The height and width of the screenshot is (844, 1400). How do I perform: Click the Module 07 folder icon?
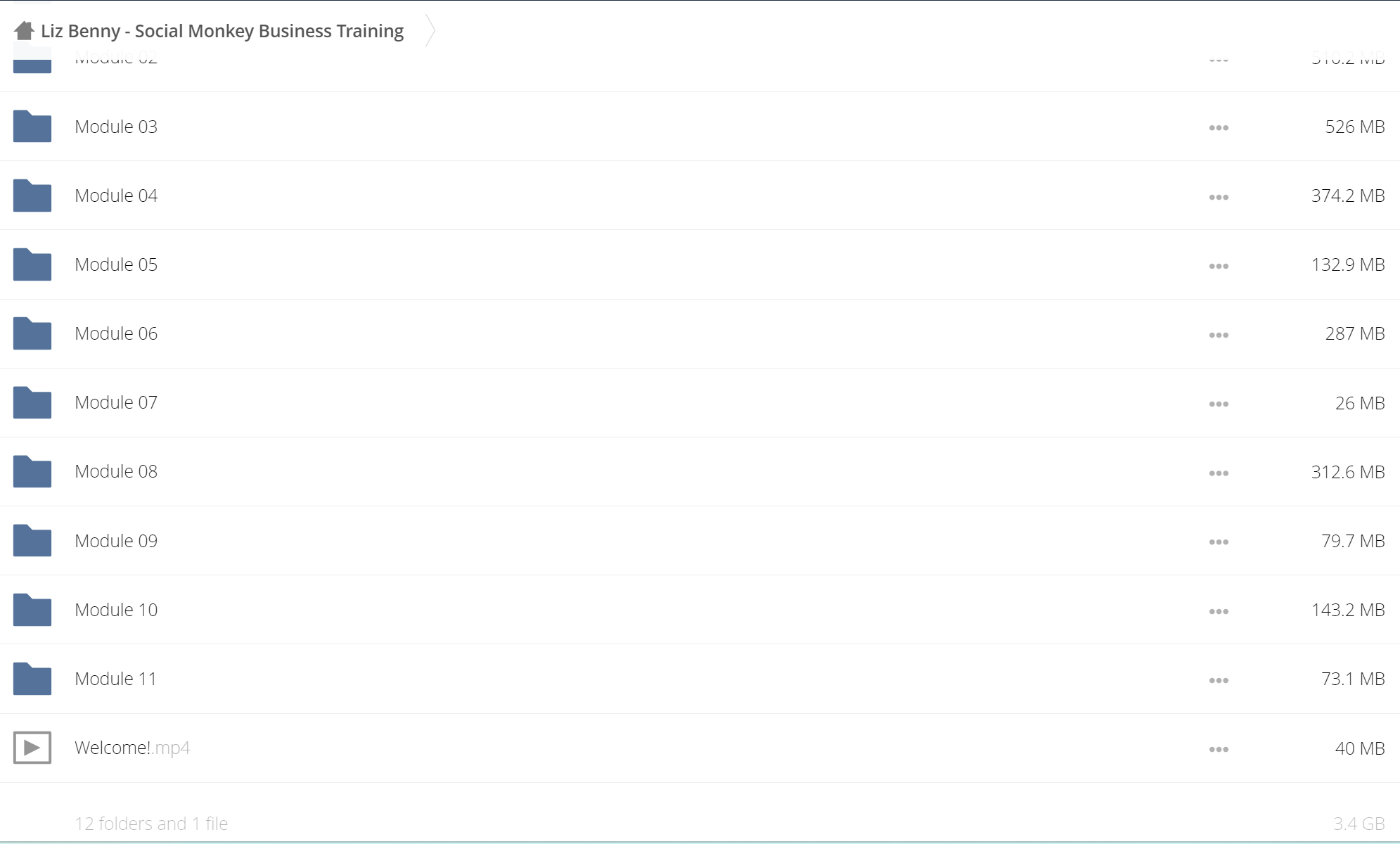(32, 402)
